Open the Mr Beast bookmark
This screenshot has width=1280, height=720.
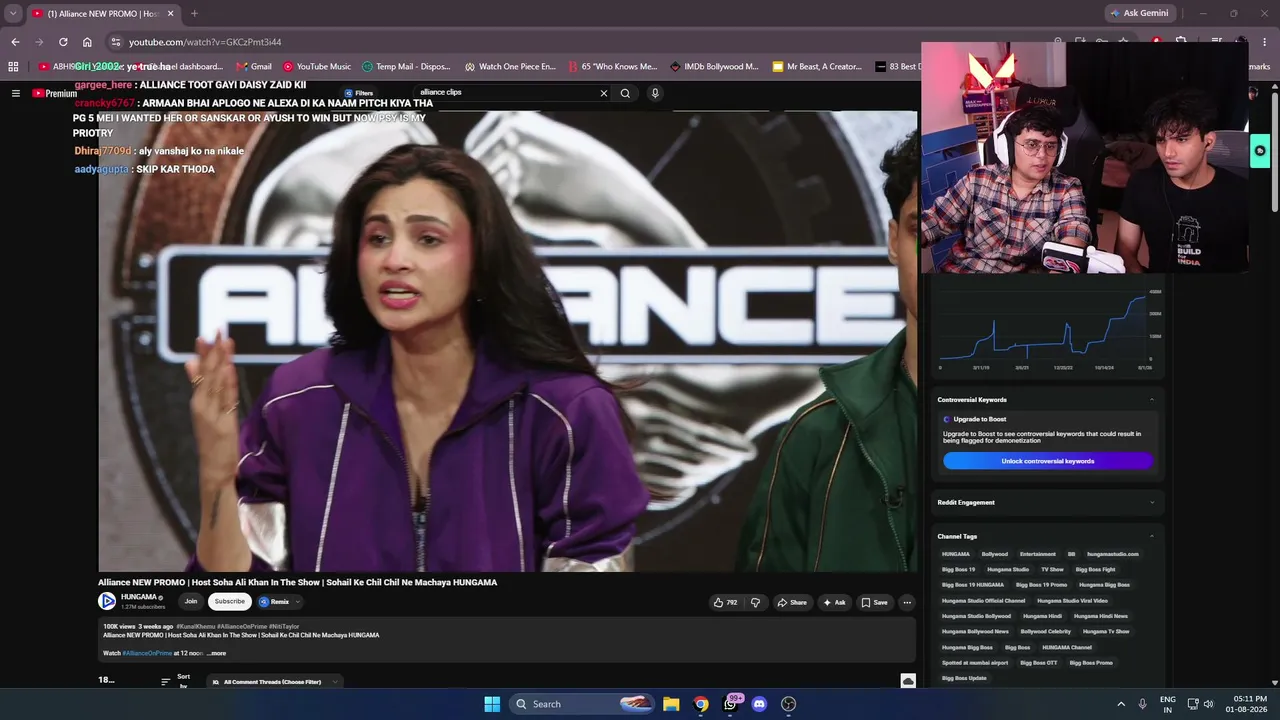pyautogui.click(x=817, y=67)
